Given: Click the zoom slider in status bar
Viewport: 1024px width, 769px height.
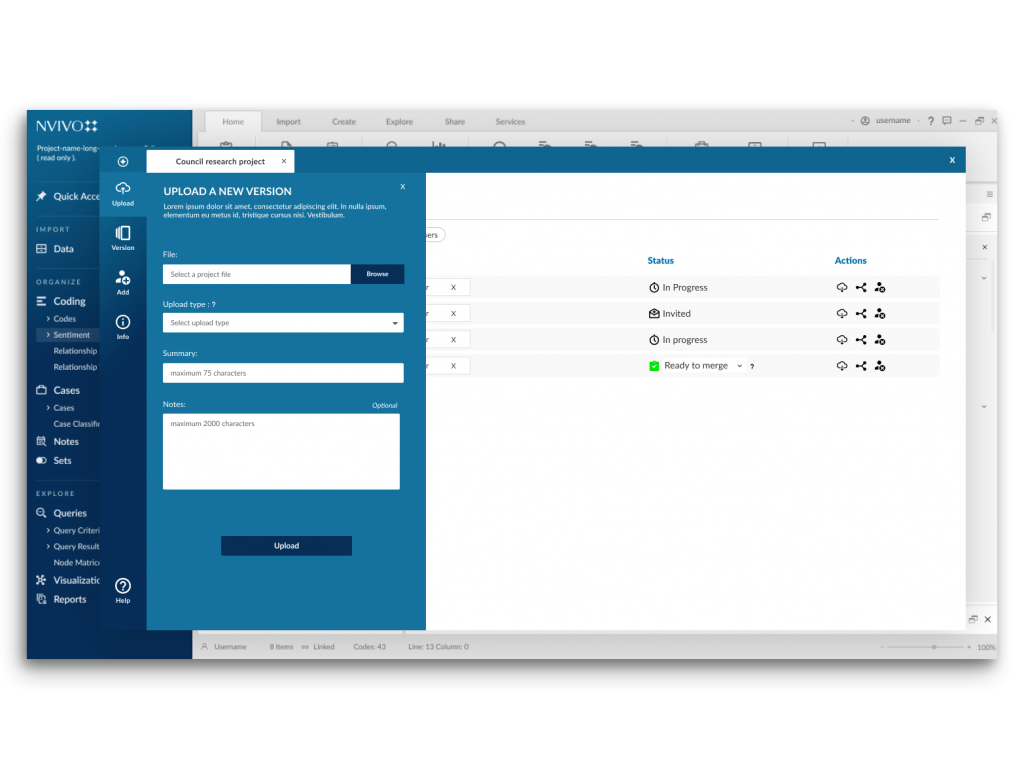Looking at the screenshot, I should [933, 647].
